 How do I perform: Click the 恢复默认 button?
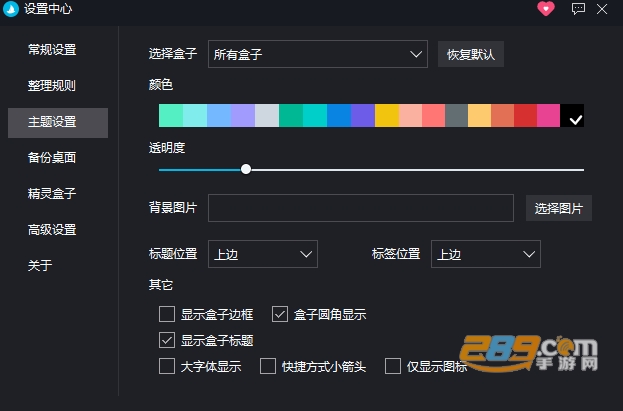[x=471, y=54]
